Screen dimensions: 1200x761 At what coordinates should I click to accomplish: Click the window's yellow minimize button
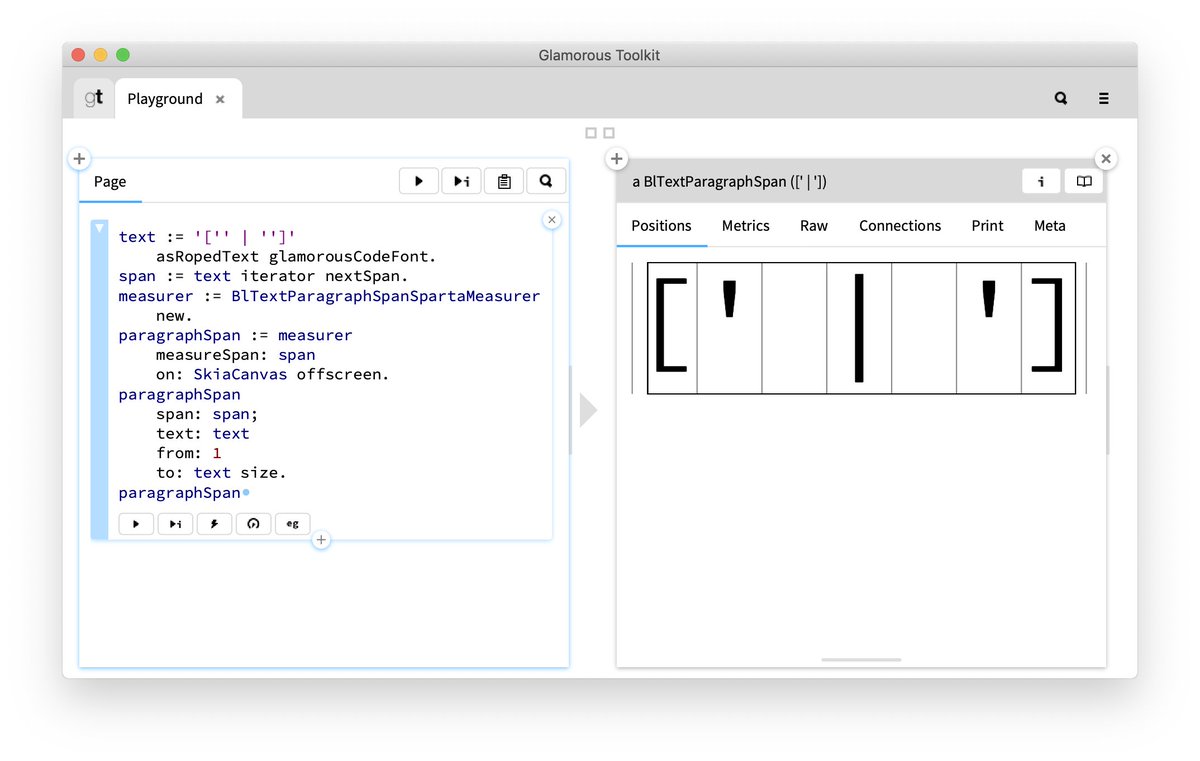(101, 55)
